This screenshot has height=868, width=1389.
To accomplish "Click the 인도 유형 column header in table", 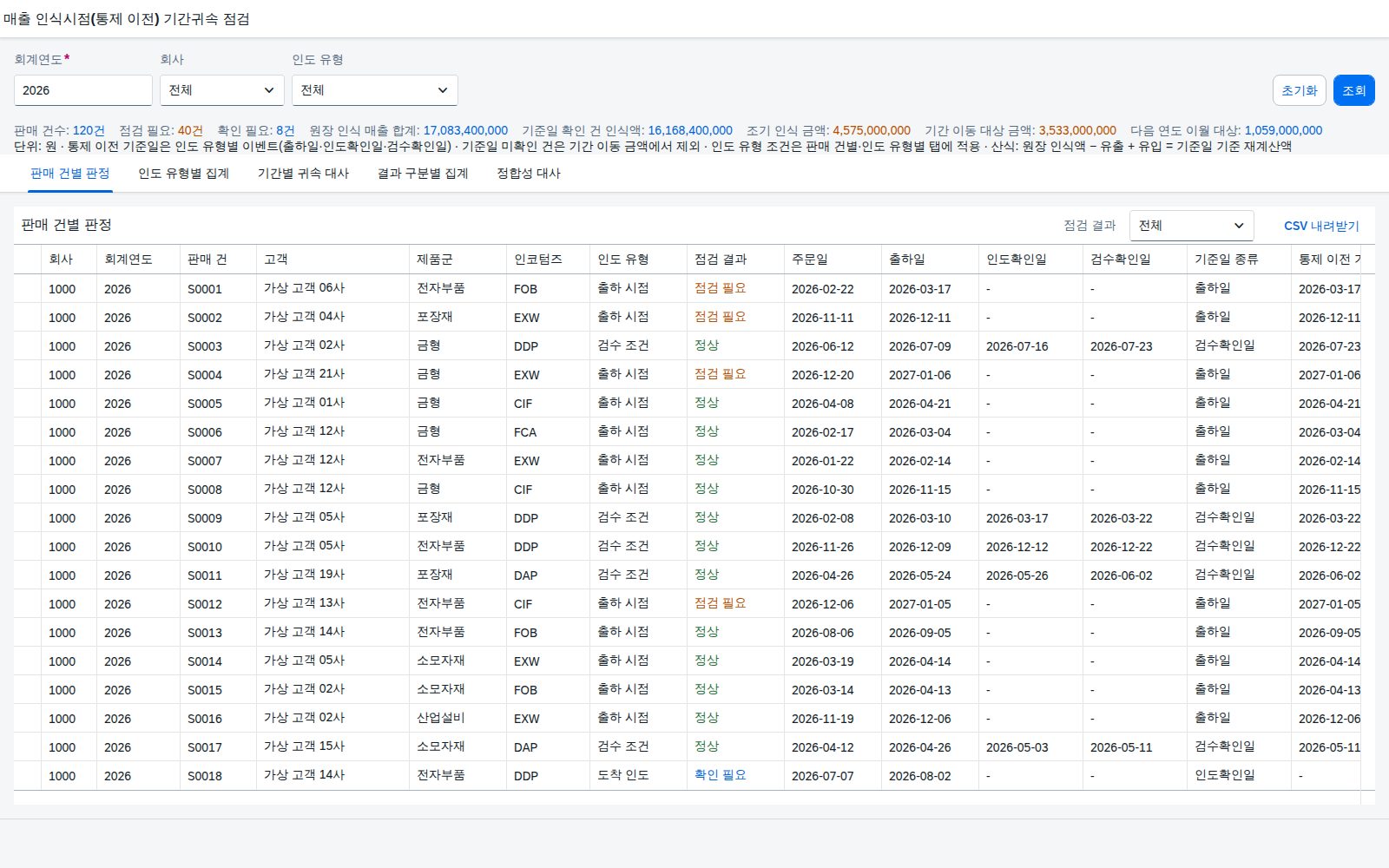I will [638, 260].
